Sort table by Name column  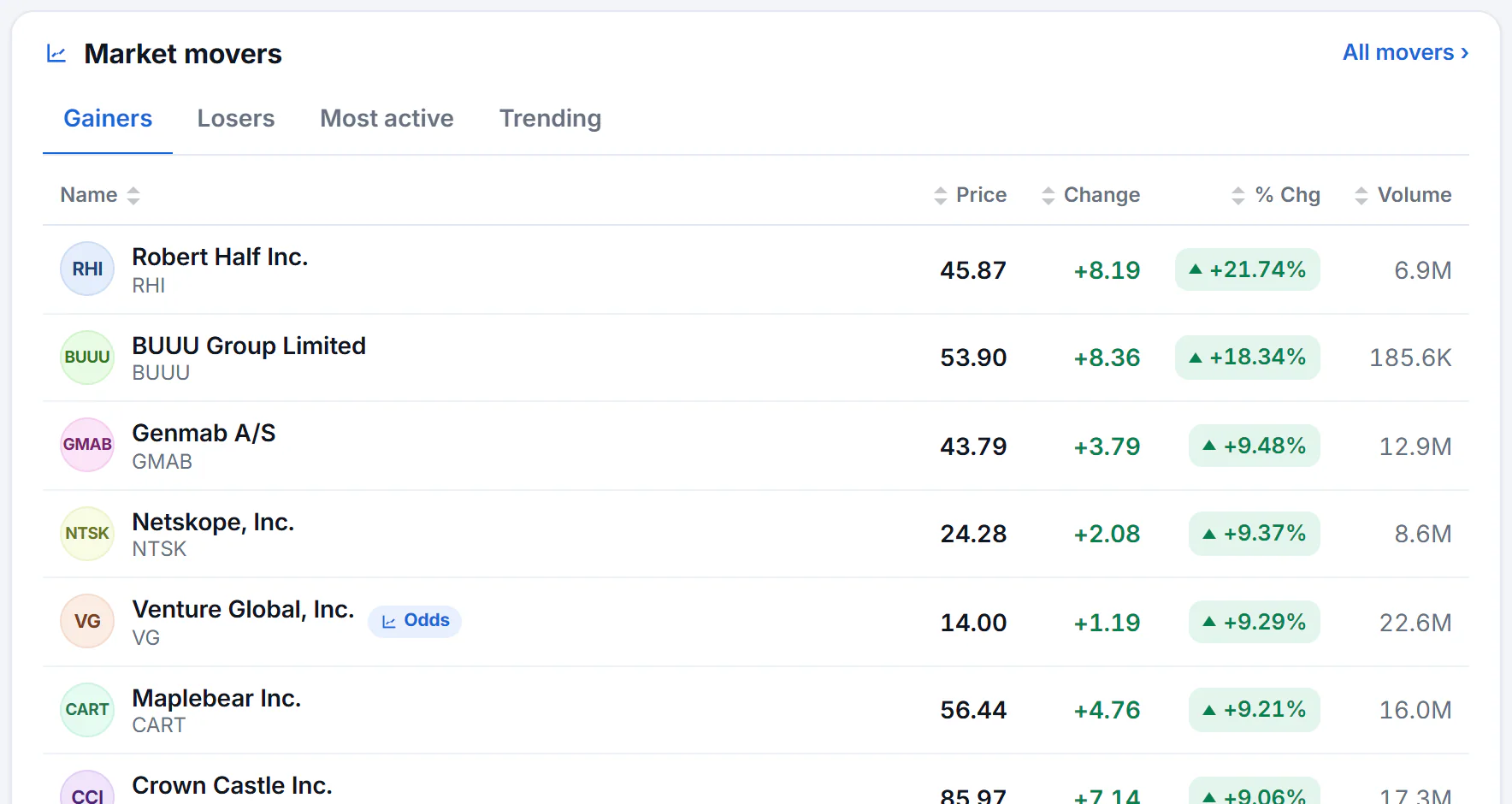click(99, 195)
